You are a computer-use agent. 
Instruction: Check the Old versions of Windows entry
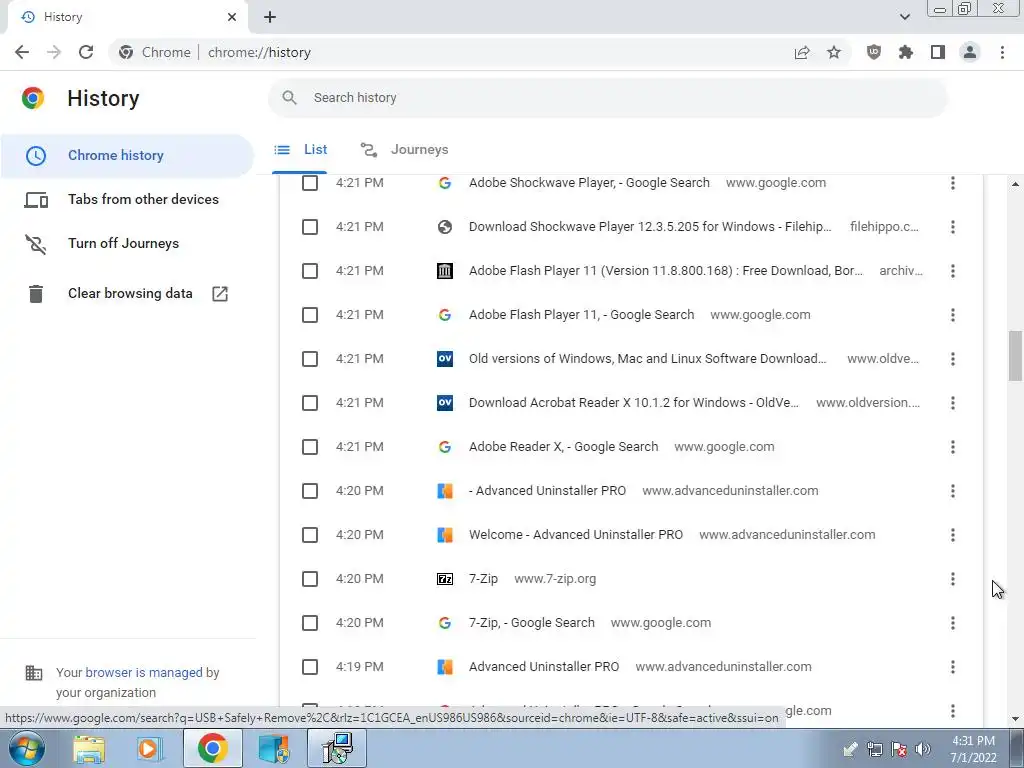pos(310,359)
